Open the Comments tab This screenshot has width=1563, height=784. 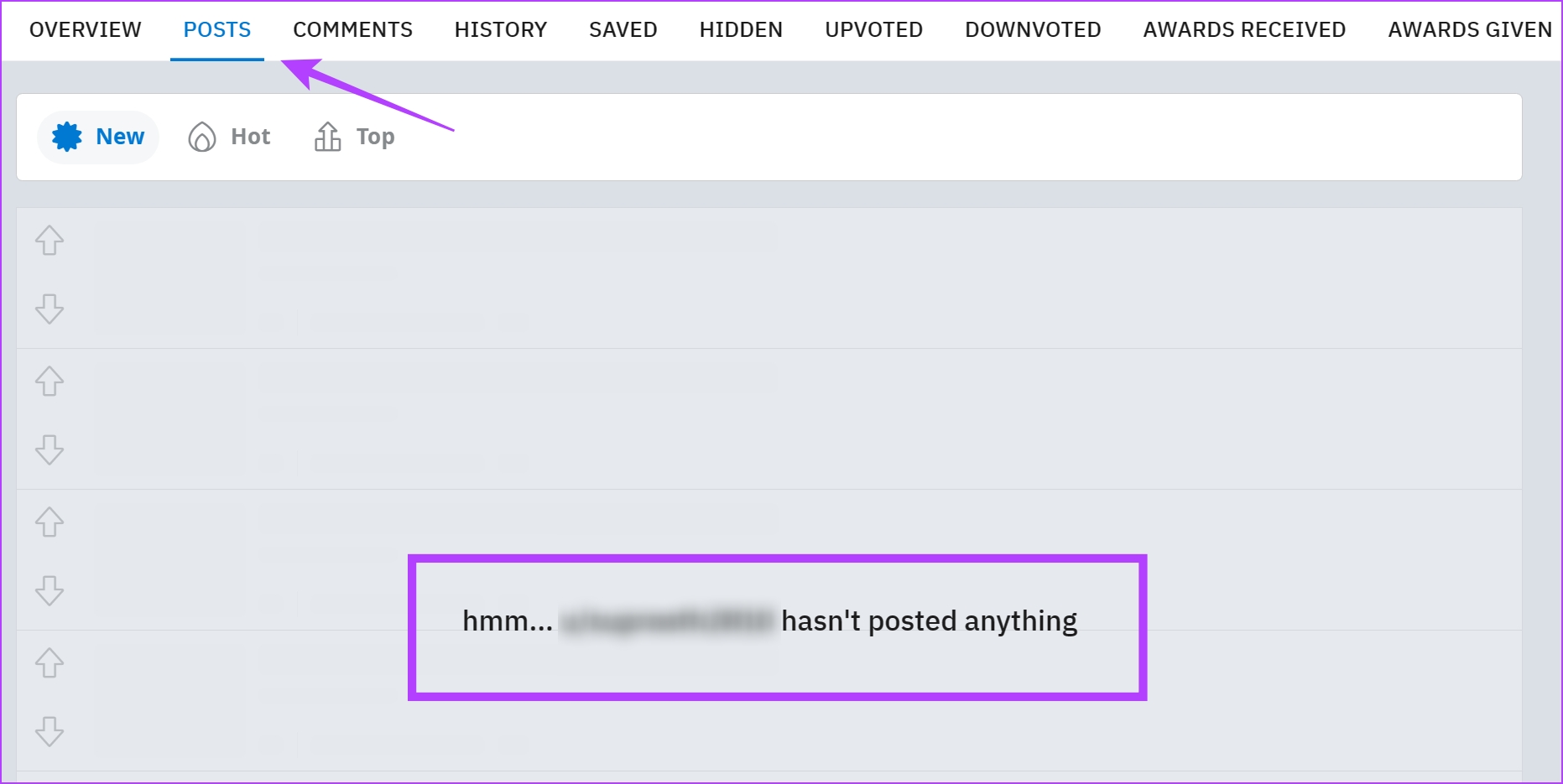[x=352, y=29]
